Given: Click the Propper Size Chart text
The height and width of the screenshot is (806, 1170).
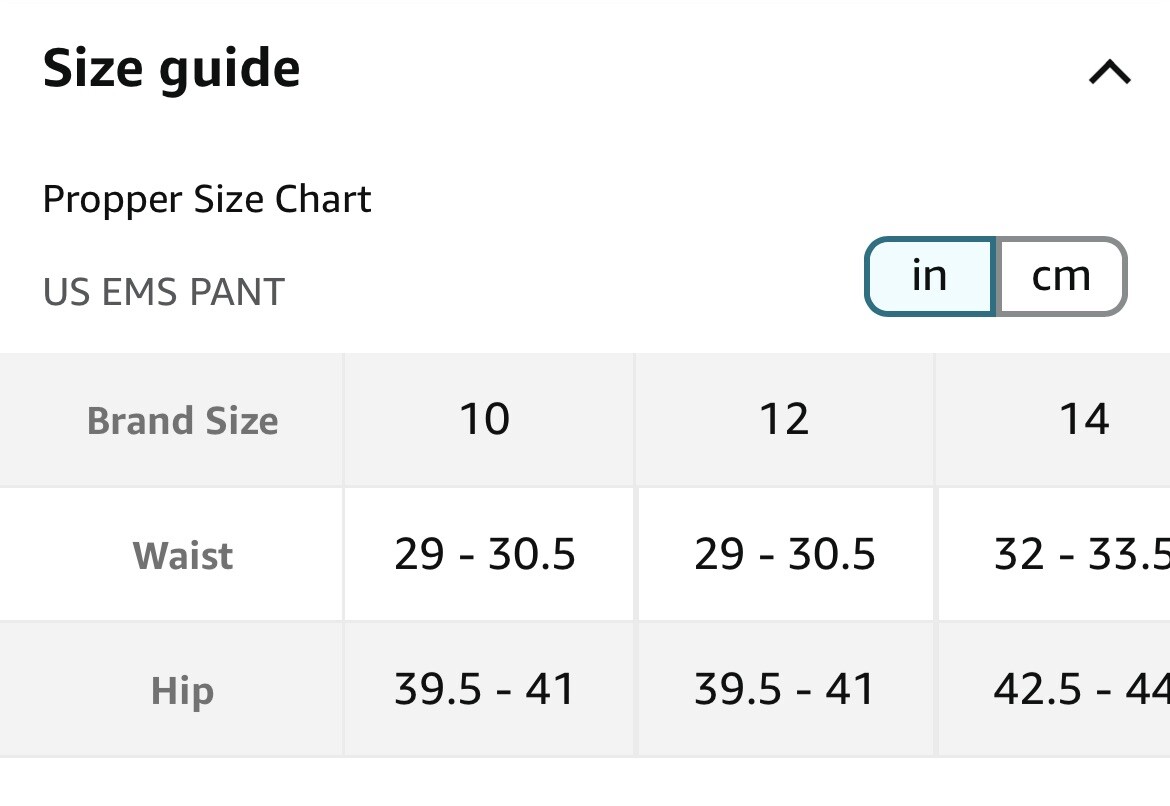Looking at the screenshot, I should (x=207, y=200).
